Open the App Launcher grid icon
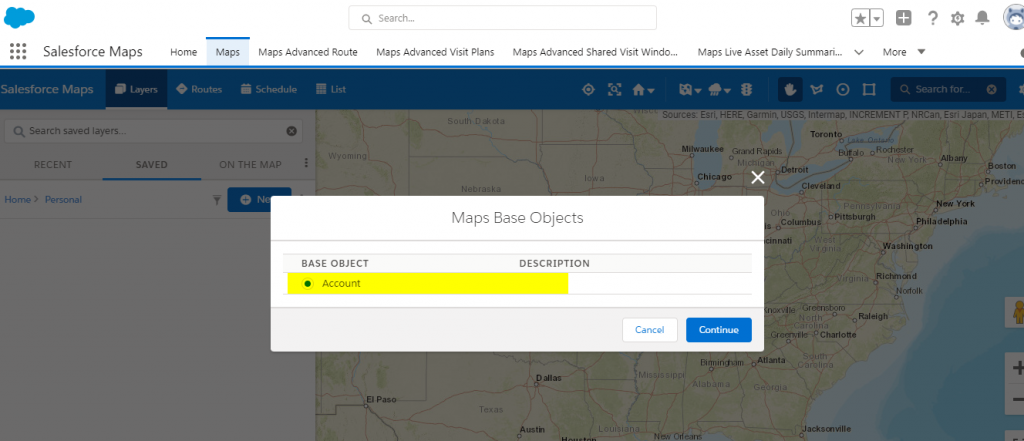1024x441 pixels. click(18, 52)
